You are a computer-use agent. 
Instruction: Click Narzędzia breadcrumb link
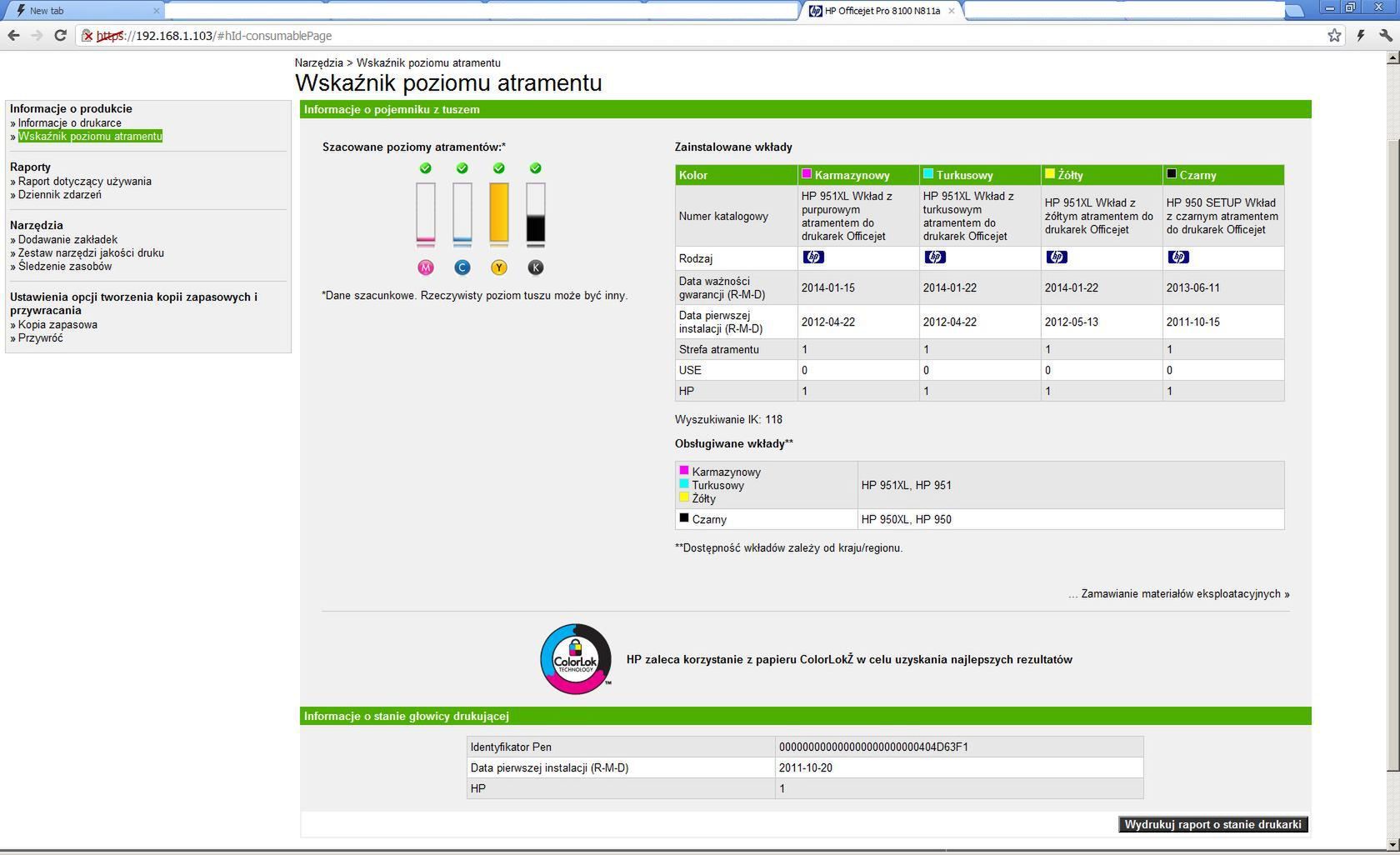[319, 62]
